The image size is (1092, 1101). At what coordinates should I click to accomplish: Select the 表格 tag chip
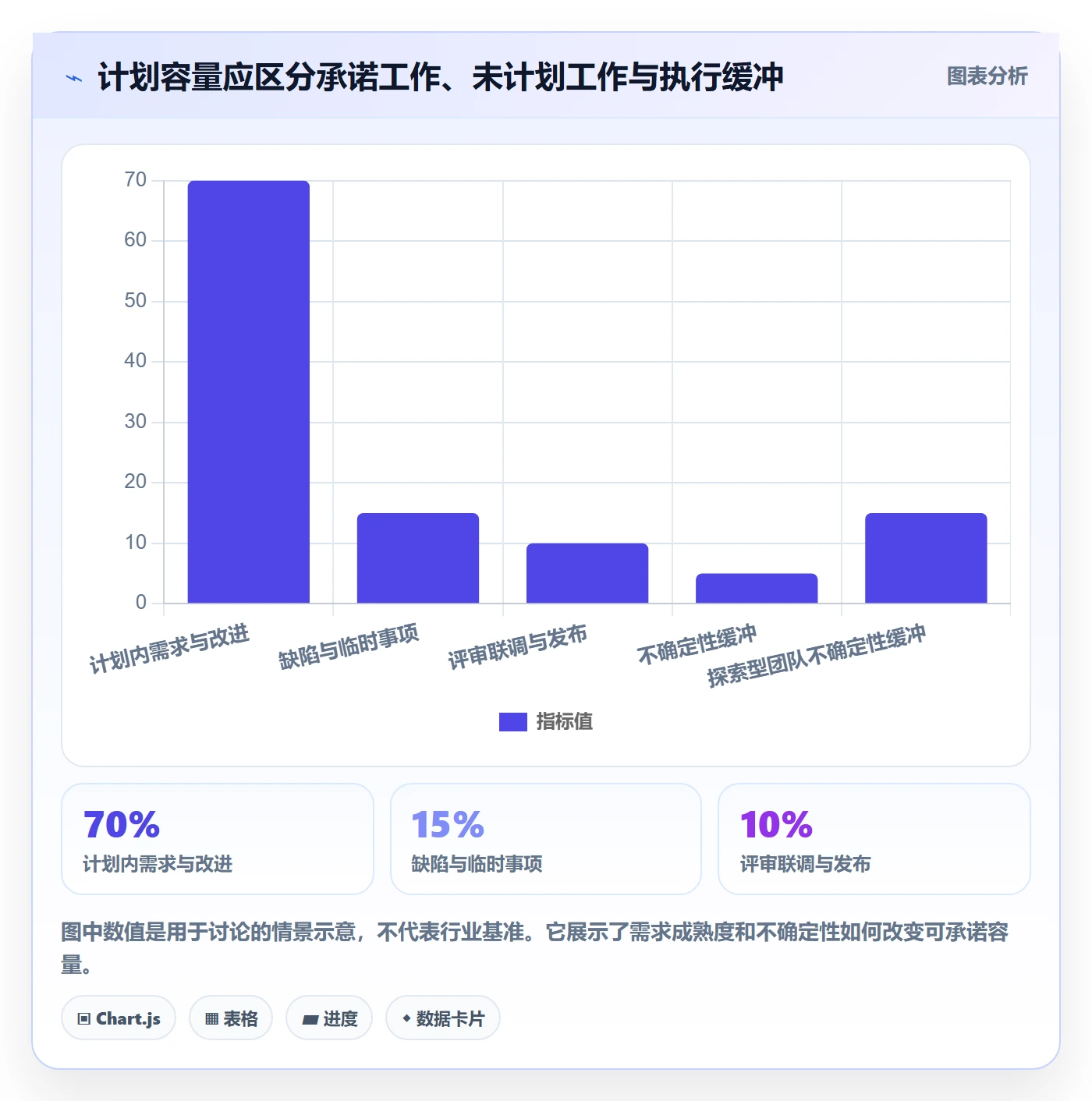[x=231, y=1018]
